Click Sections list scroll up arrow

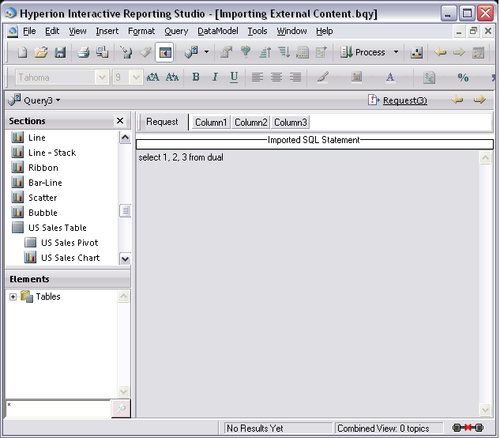click(125, 137)
